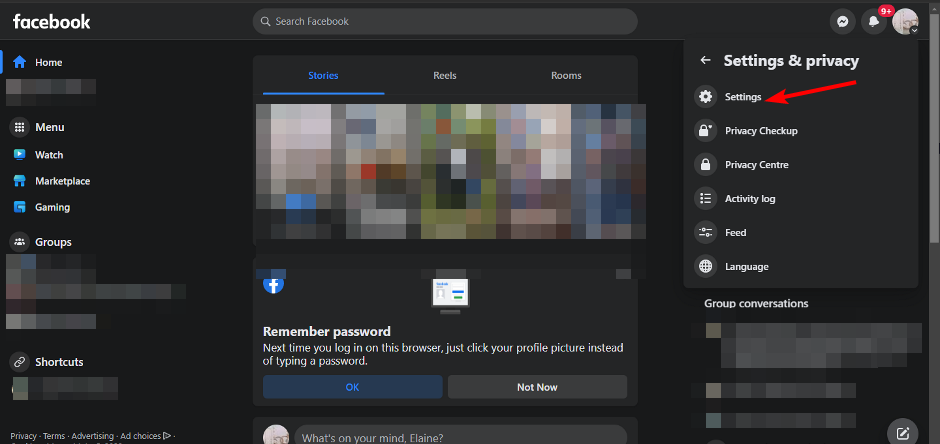
Task: Click the search magnifier icon
Action: [x=266, y=22]
